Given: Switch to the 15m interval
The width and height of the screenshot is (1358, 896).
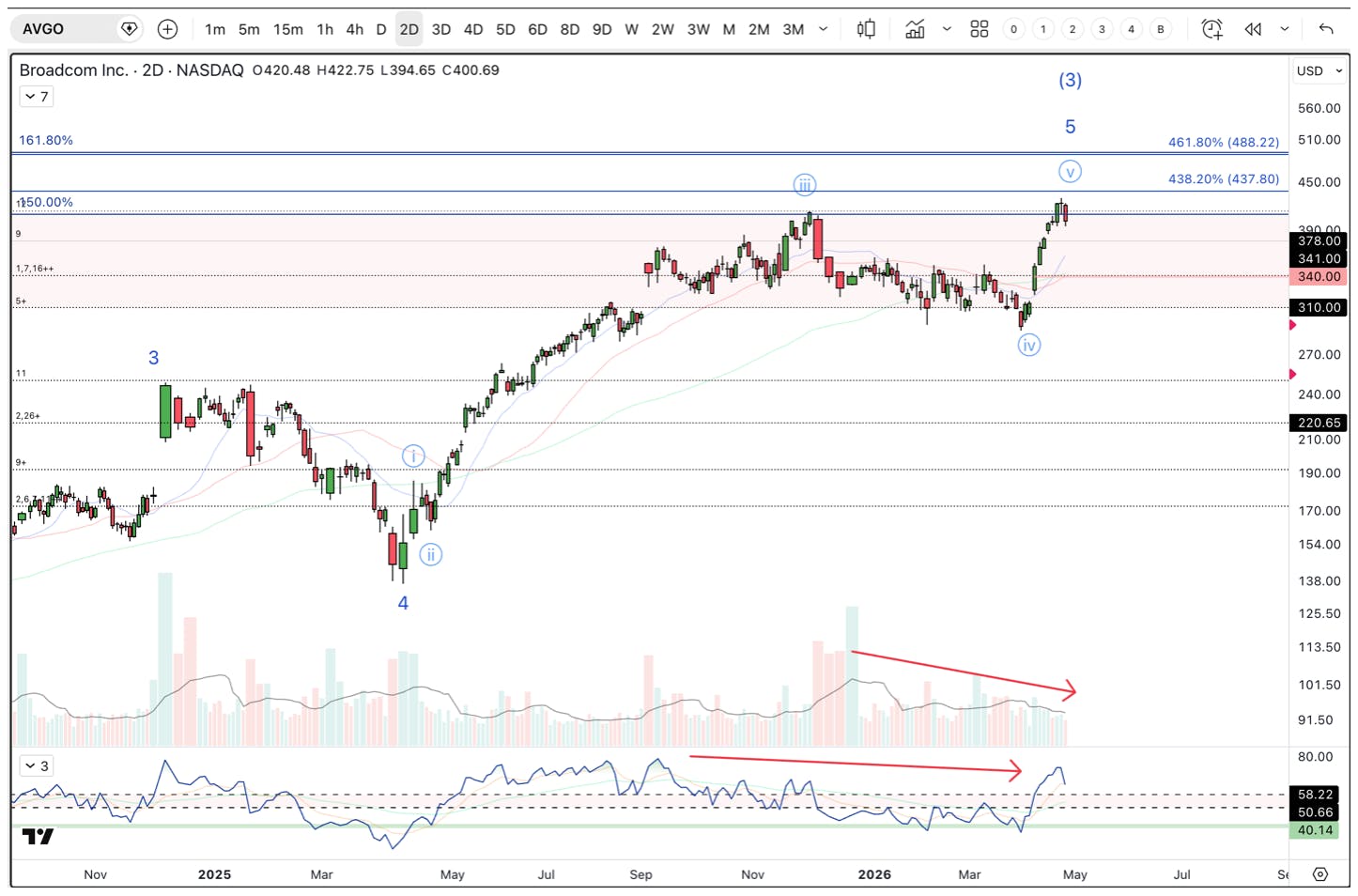Looking at the screenshot, I should tap(288, 29).
